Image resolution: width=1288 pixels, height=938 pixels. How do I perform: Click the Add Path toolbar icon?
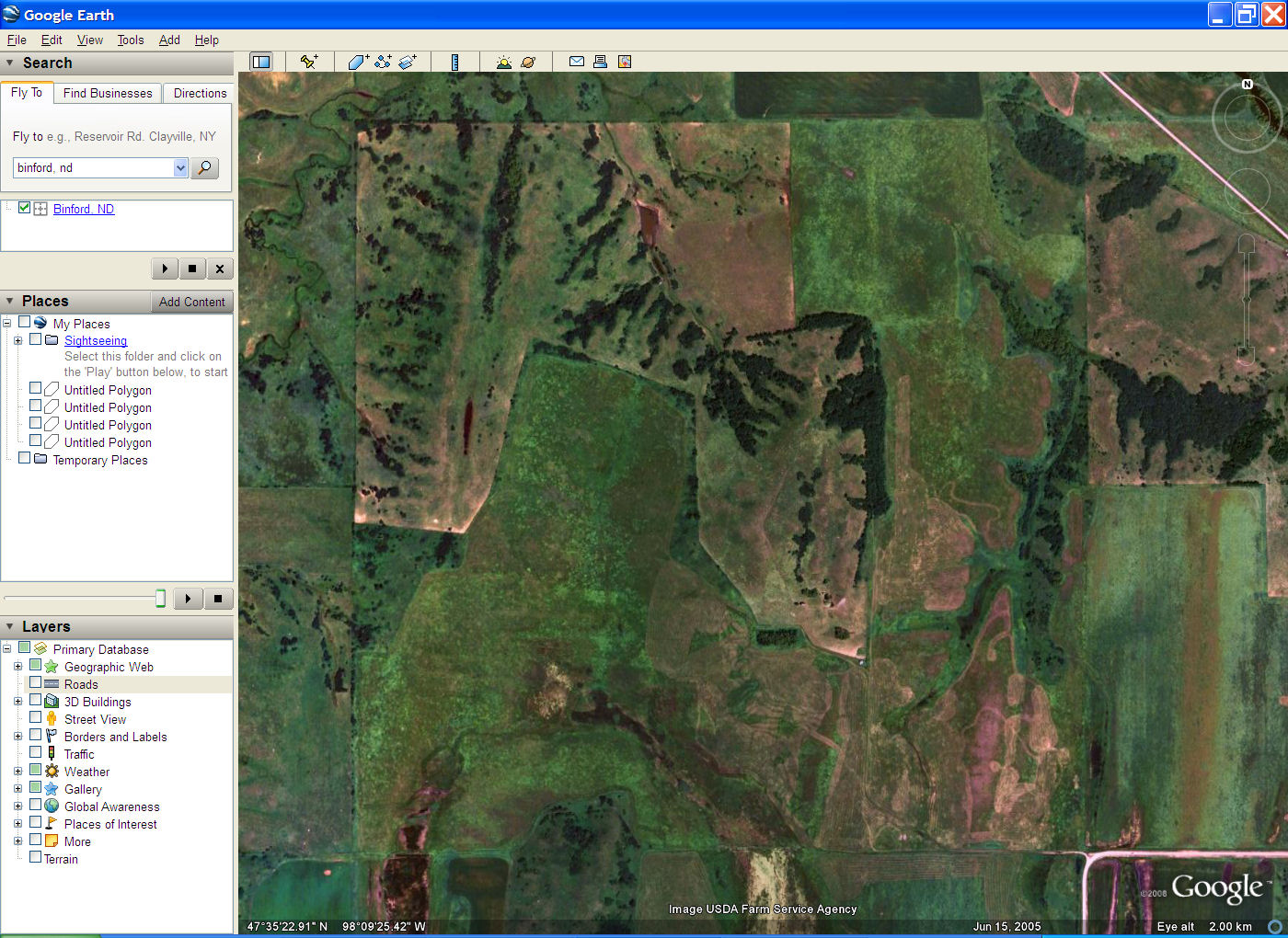click(383, 62)
